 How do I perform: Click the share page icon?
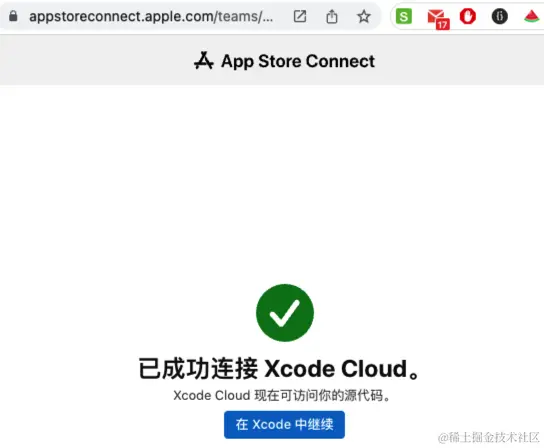(x=332, y=16)
